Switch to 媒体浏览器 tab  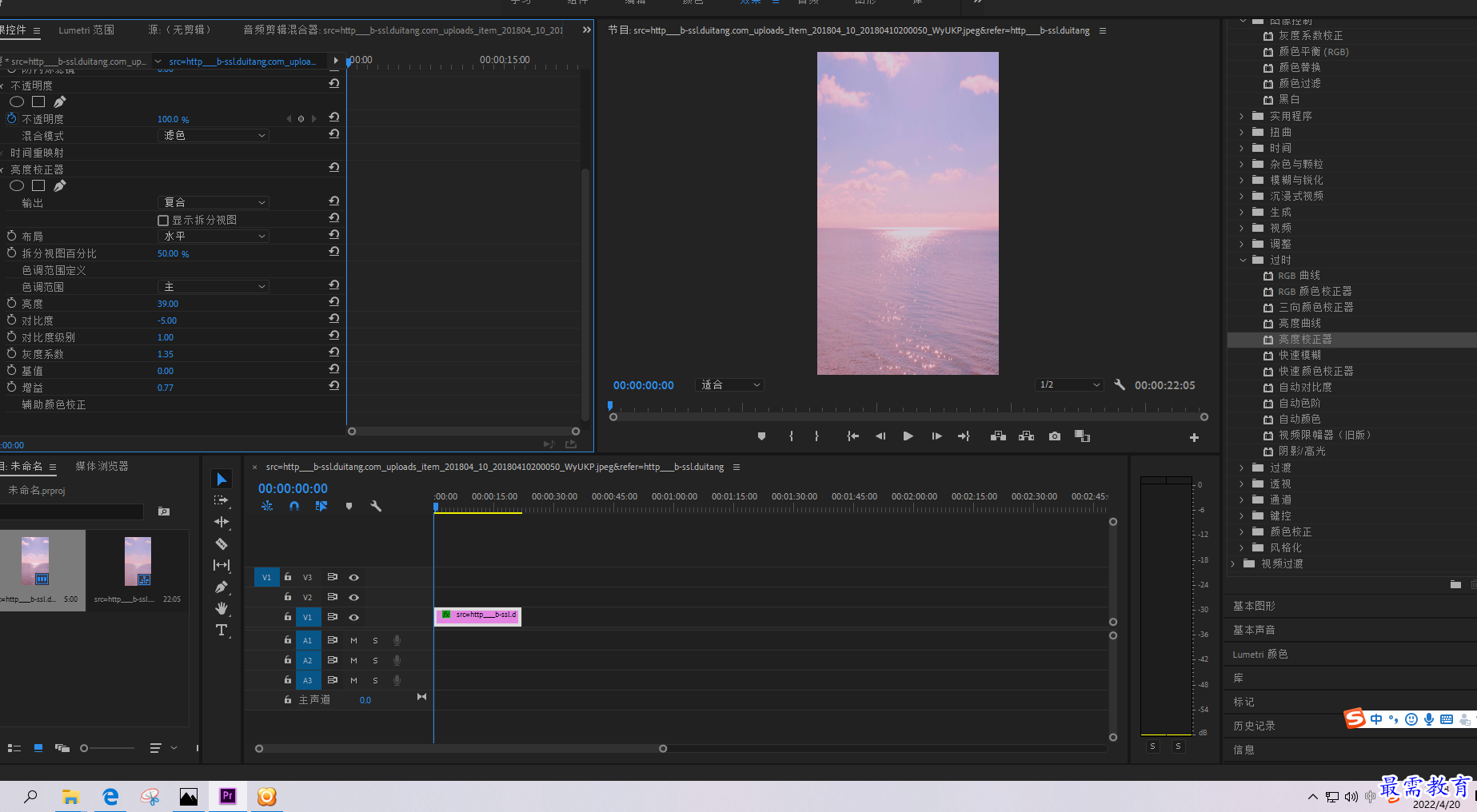point(102,466)
